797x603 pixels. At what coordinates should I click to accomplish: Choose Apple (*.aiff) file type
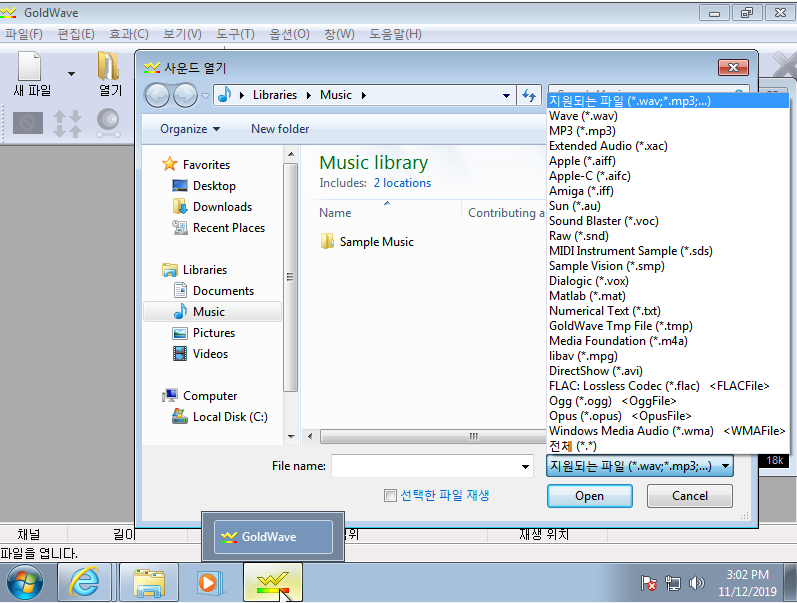pyautogui.click(x=668, y=161)
